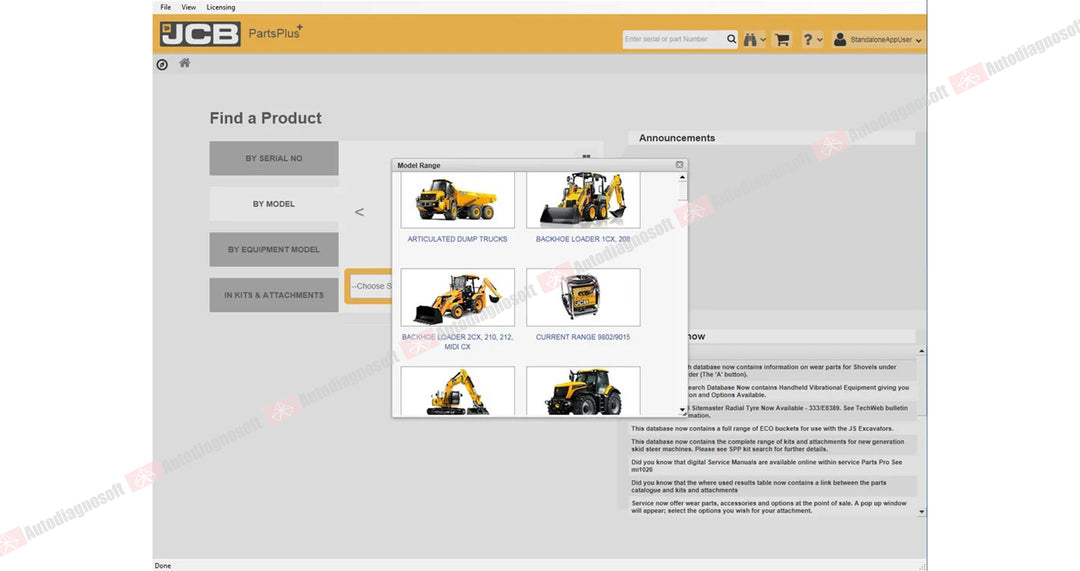Open the Choose dropdown behind the dialog
This screenshot has height=571, width=1080.
click(370, 286)
